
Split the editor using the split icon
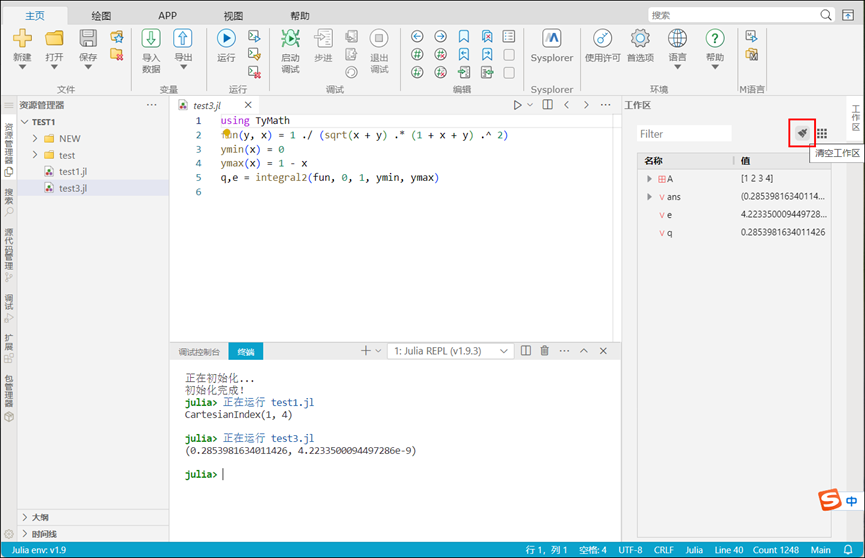547,104
